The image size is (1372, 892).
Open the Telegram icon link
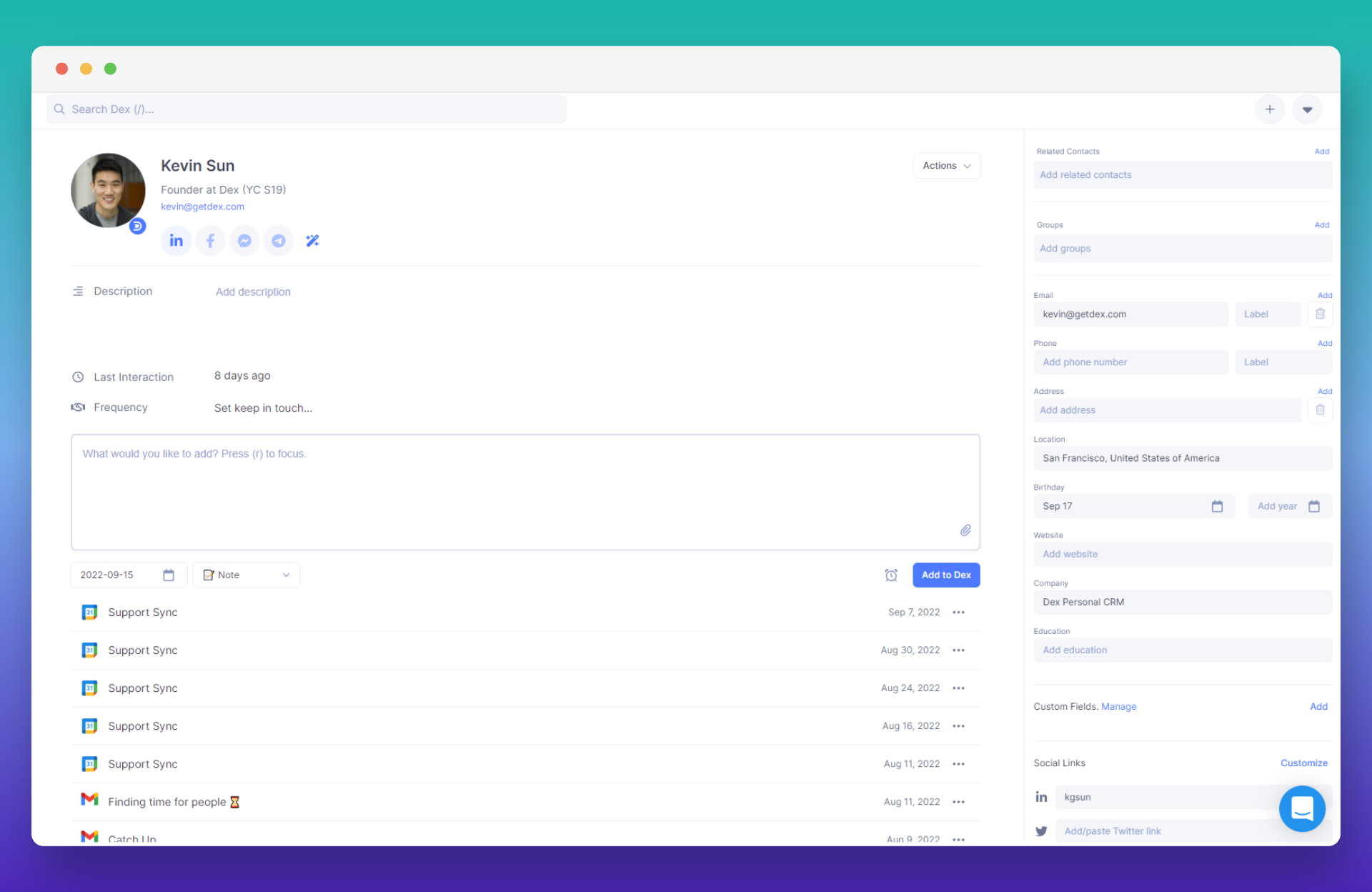(279, 241)
